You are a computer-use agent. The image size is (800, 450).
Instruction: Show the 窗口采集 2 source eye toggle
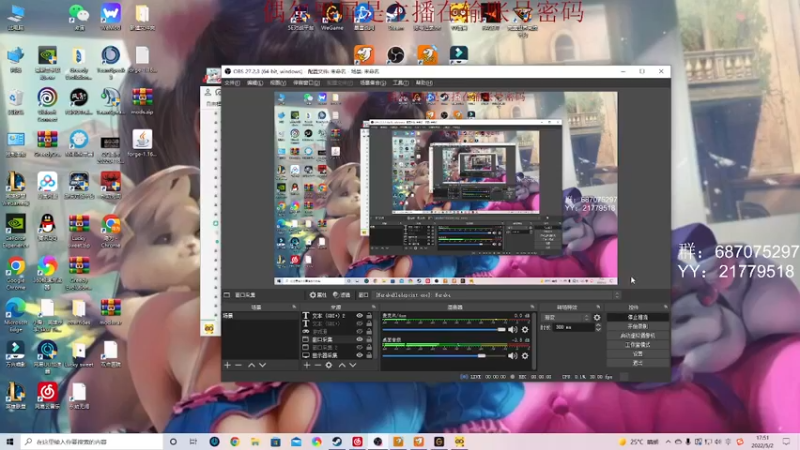[360, 347]
